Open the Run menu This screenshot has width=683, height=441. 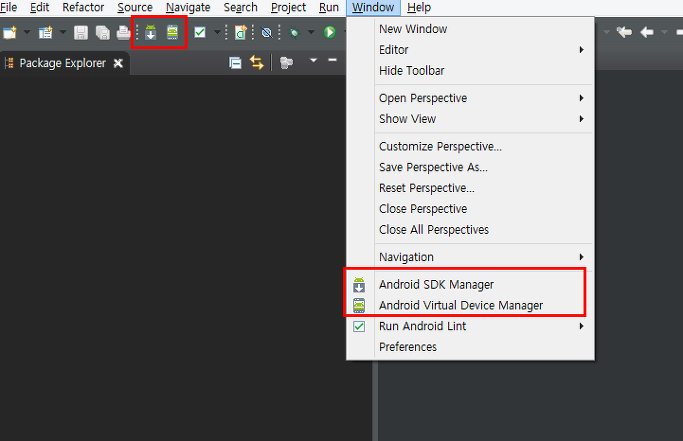[x=329, y=7]
